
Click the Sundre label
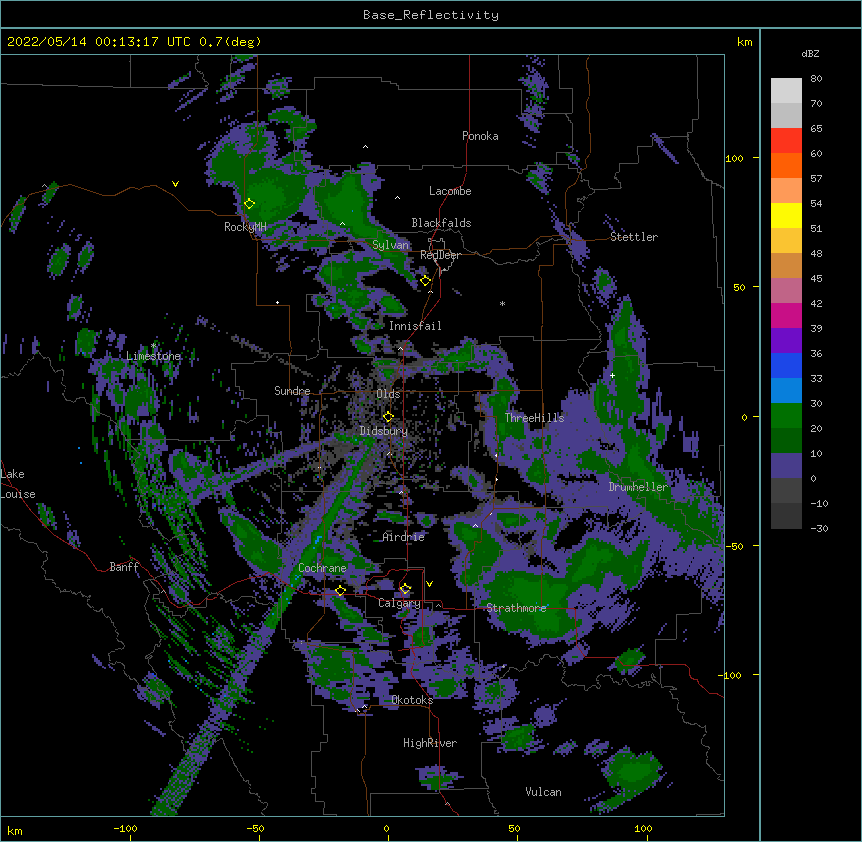tap(292, 391)
